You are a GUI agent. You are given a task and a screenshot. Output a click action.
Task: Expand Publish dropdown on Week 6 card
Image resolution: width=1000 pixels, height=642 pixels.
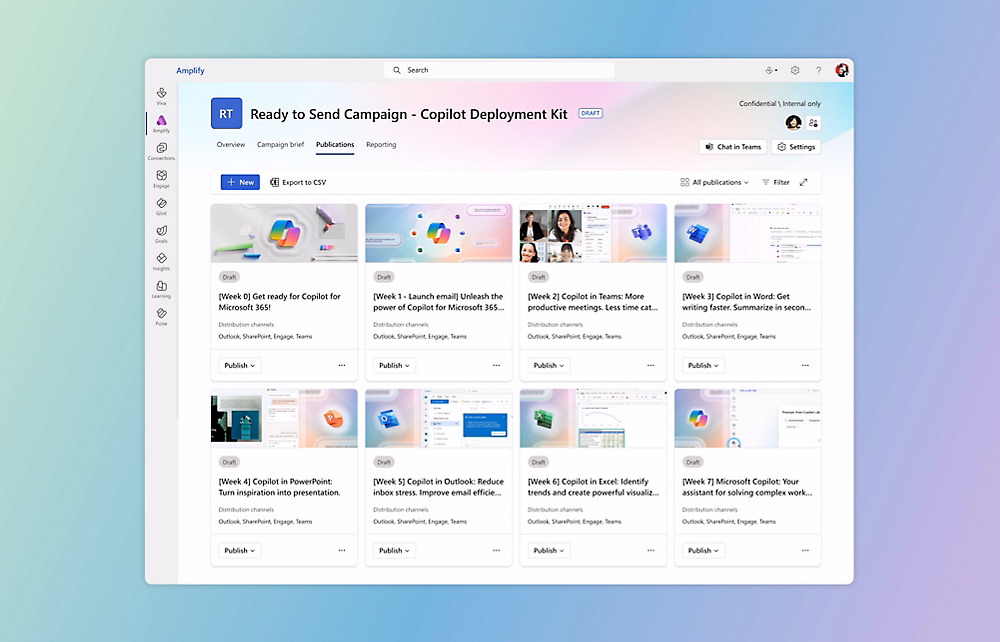(548, 550)
